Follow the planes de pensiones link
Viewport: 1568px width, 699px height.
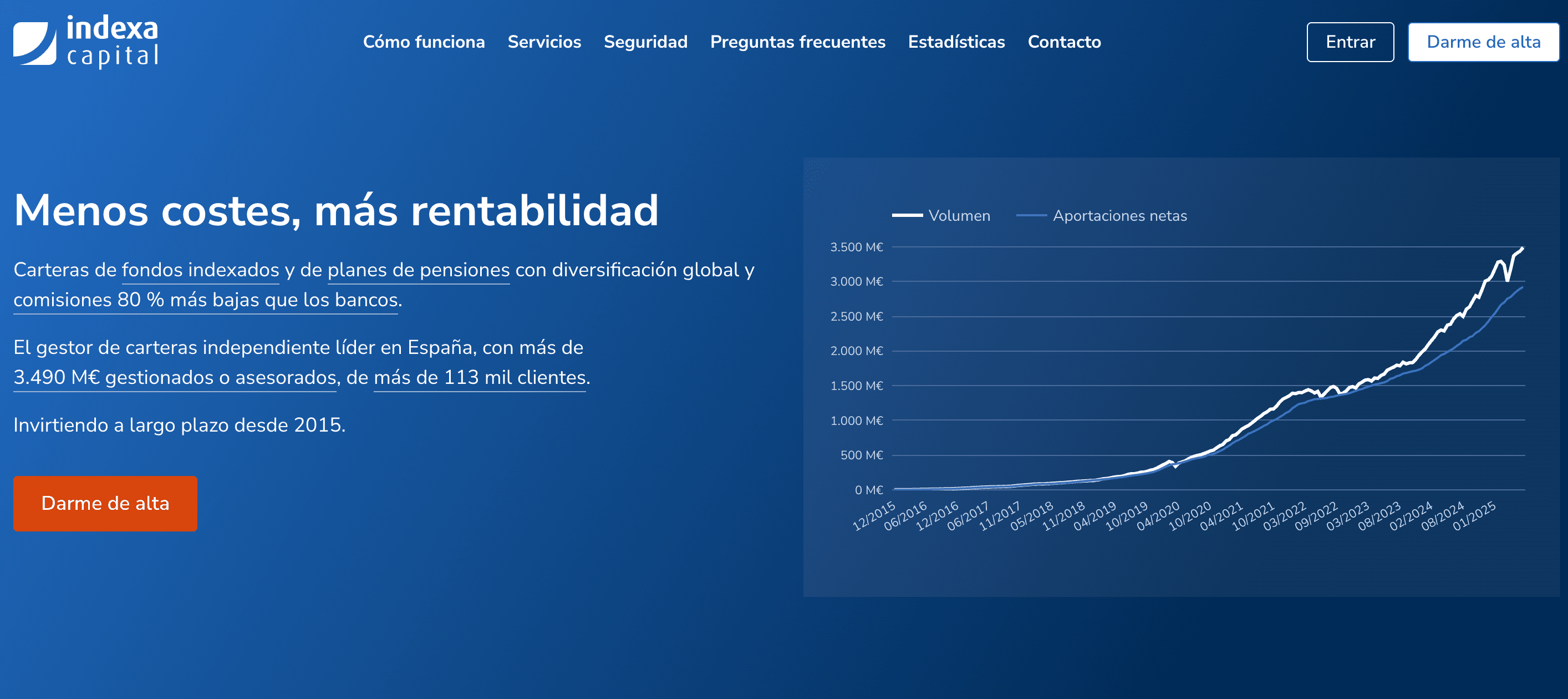pos(419,270)
